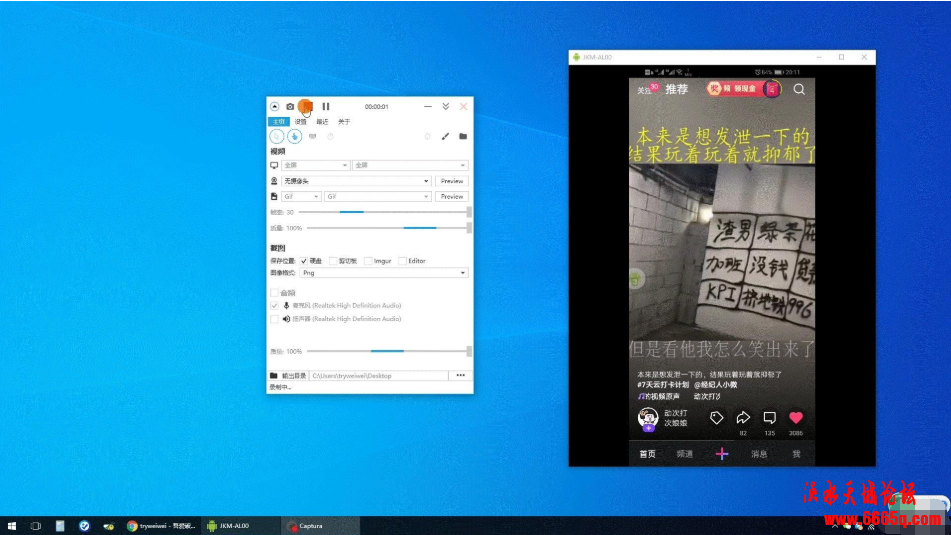Open video source type dropdown showing 全屏
Image resolution: width=951 pixels, height=535 pixels.
click(315, 165)
